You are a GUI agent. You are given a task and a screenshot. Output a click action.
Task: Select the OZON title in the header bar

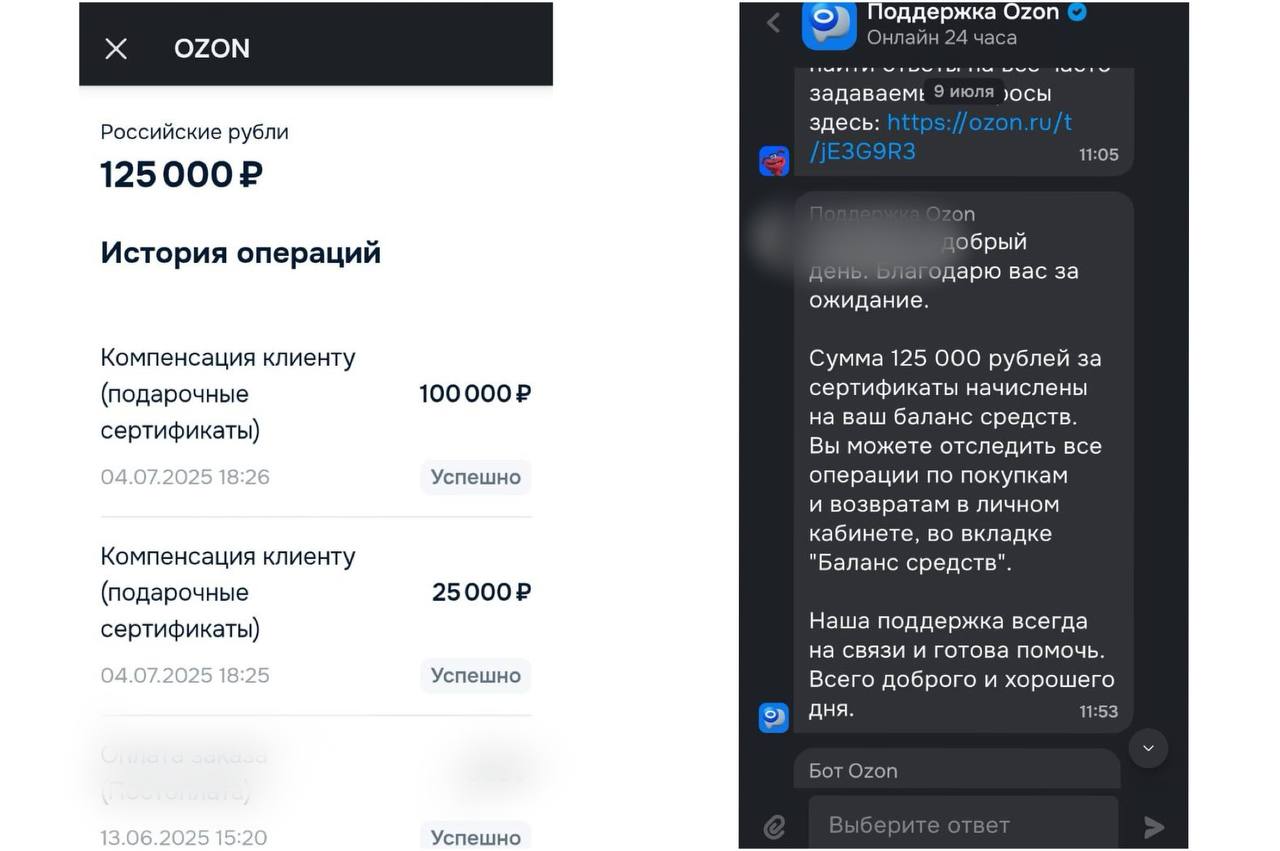pos(211,48)
